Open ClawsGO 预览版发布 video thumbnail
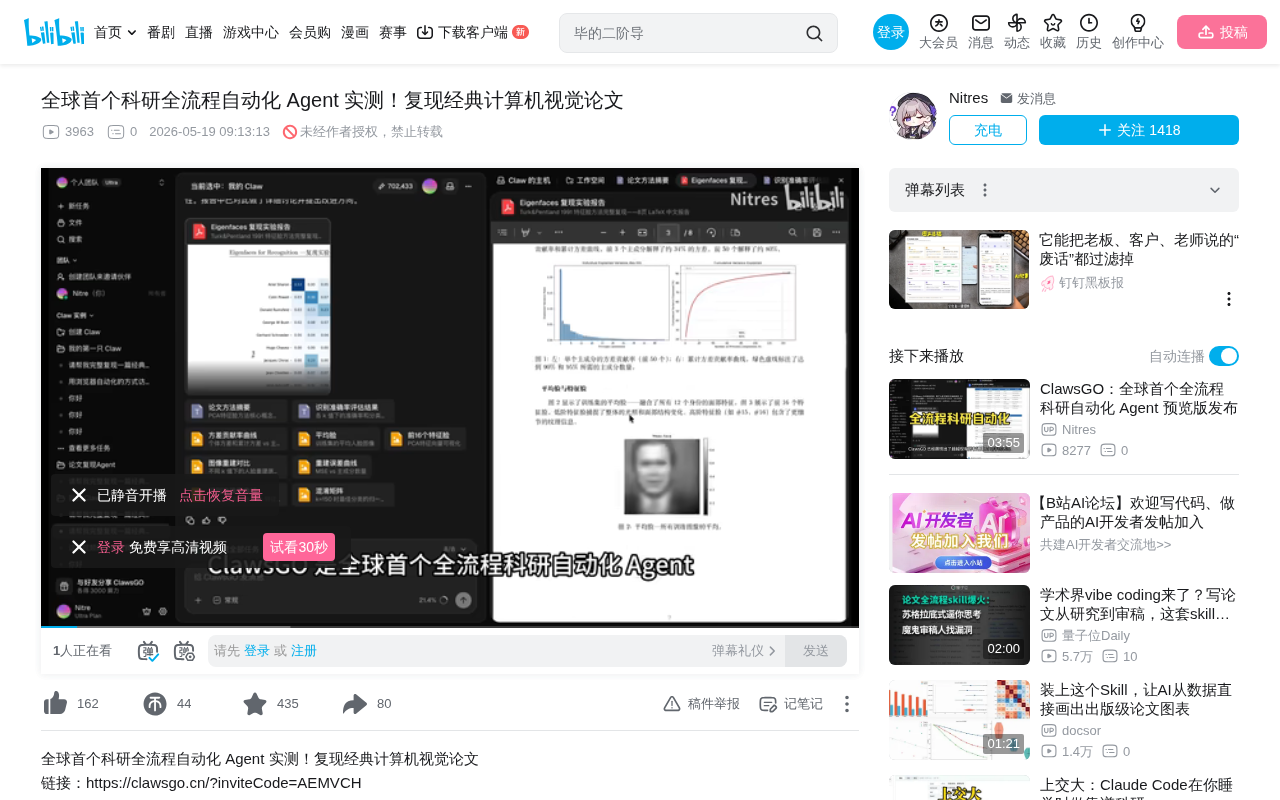 tap(959, 419)
